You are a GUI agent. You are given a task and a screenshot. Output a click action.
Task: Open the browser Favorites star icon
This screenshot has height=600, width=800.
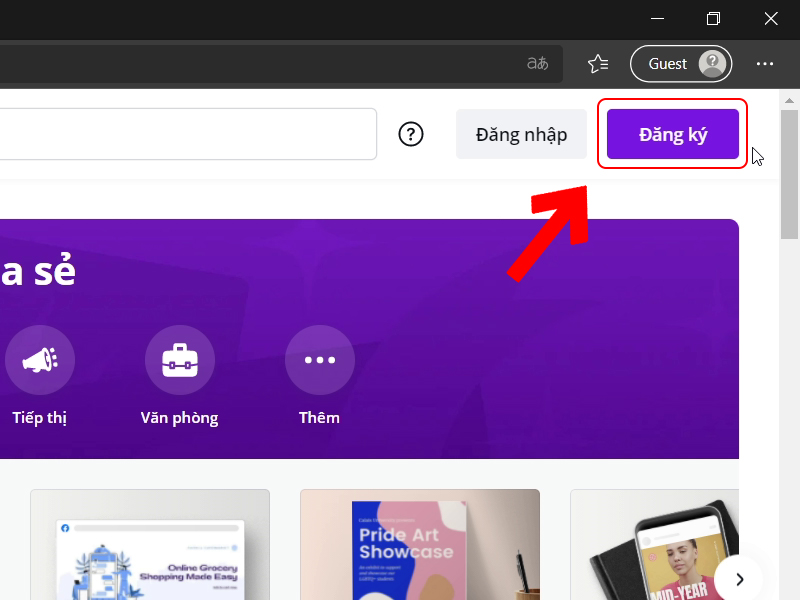(598, 64)
